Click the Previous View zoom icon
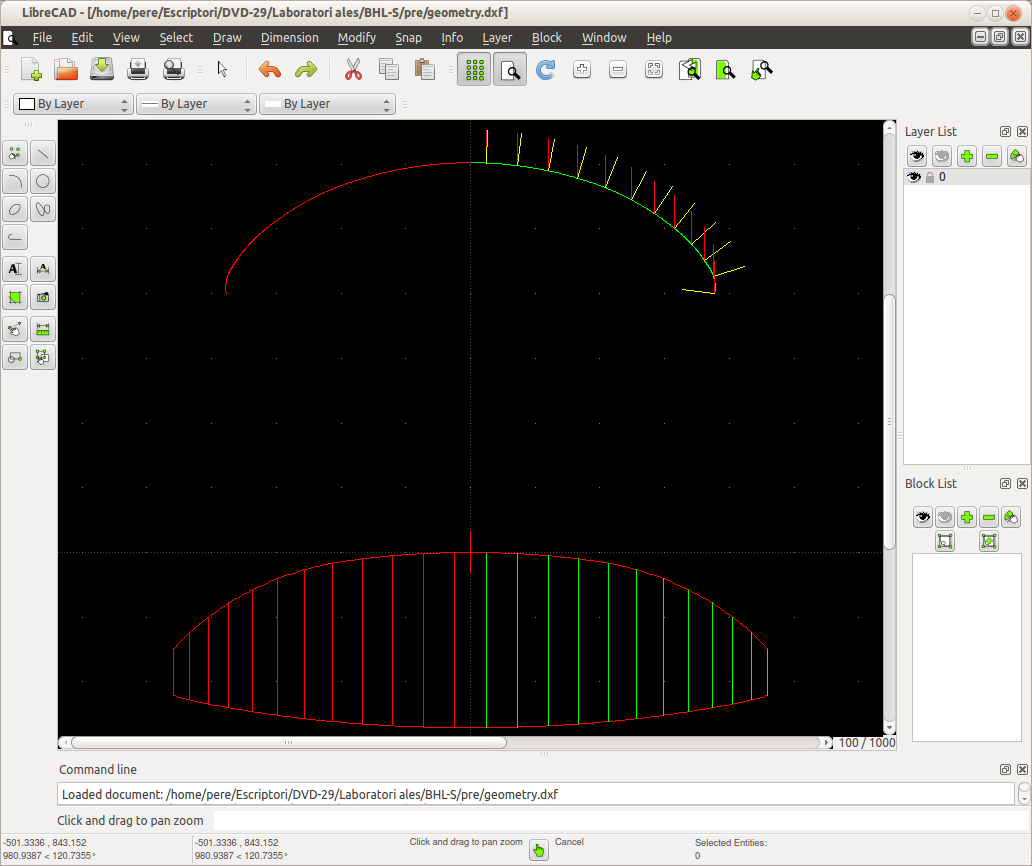Viewport: 1032px width, 866px height. click(x=690, y=69)
